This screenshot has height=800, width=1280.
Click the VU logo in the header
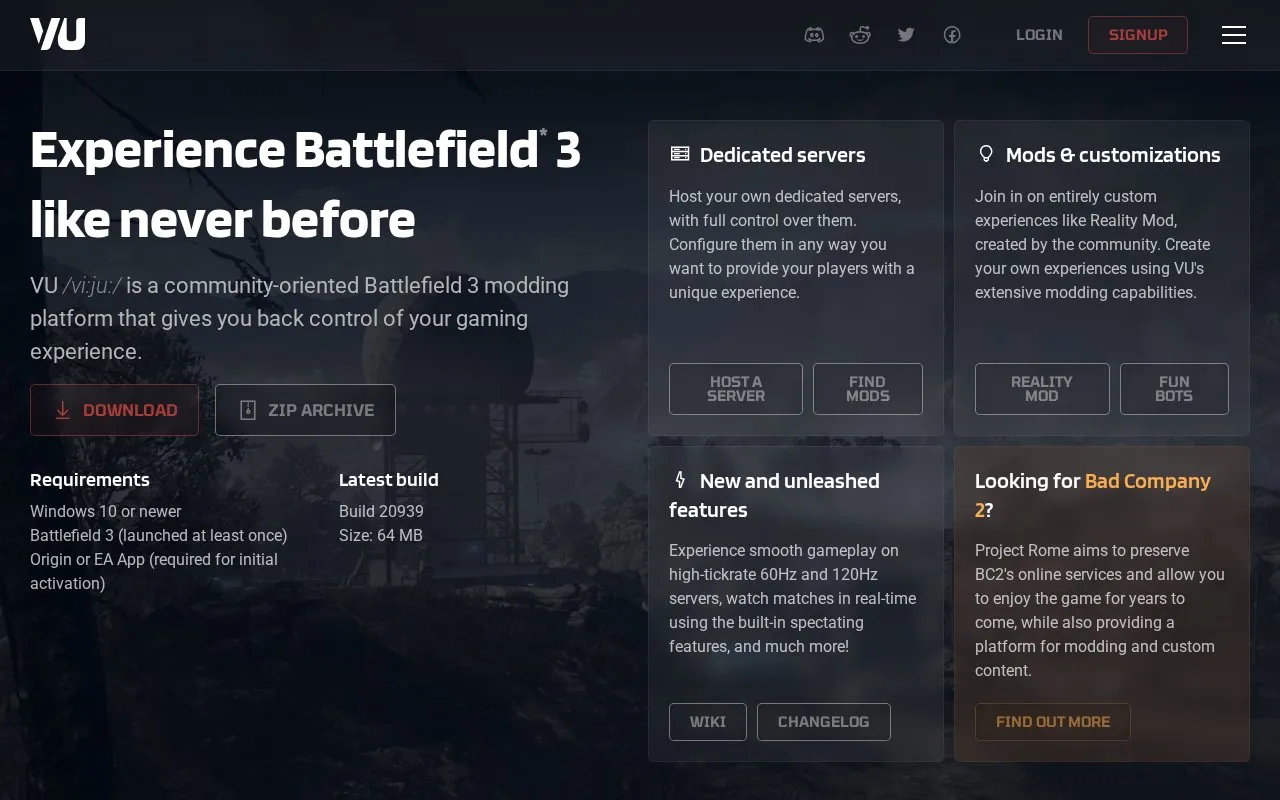(57, 34)
